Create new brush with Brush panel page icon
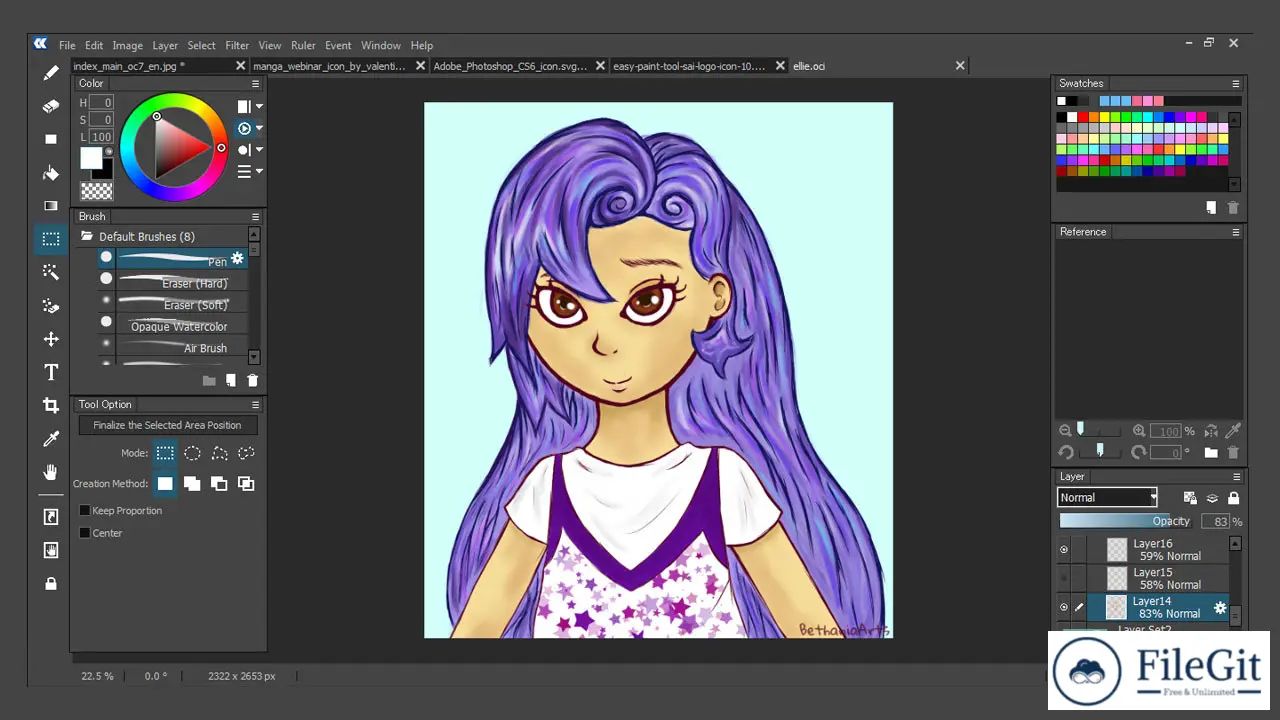 click(x=231, y=381)
